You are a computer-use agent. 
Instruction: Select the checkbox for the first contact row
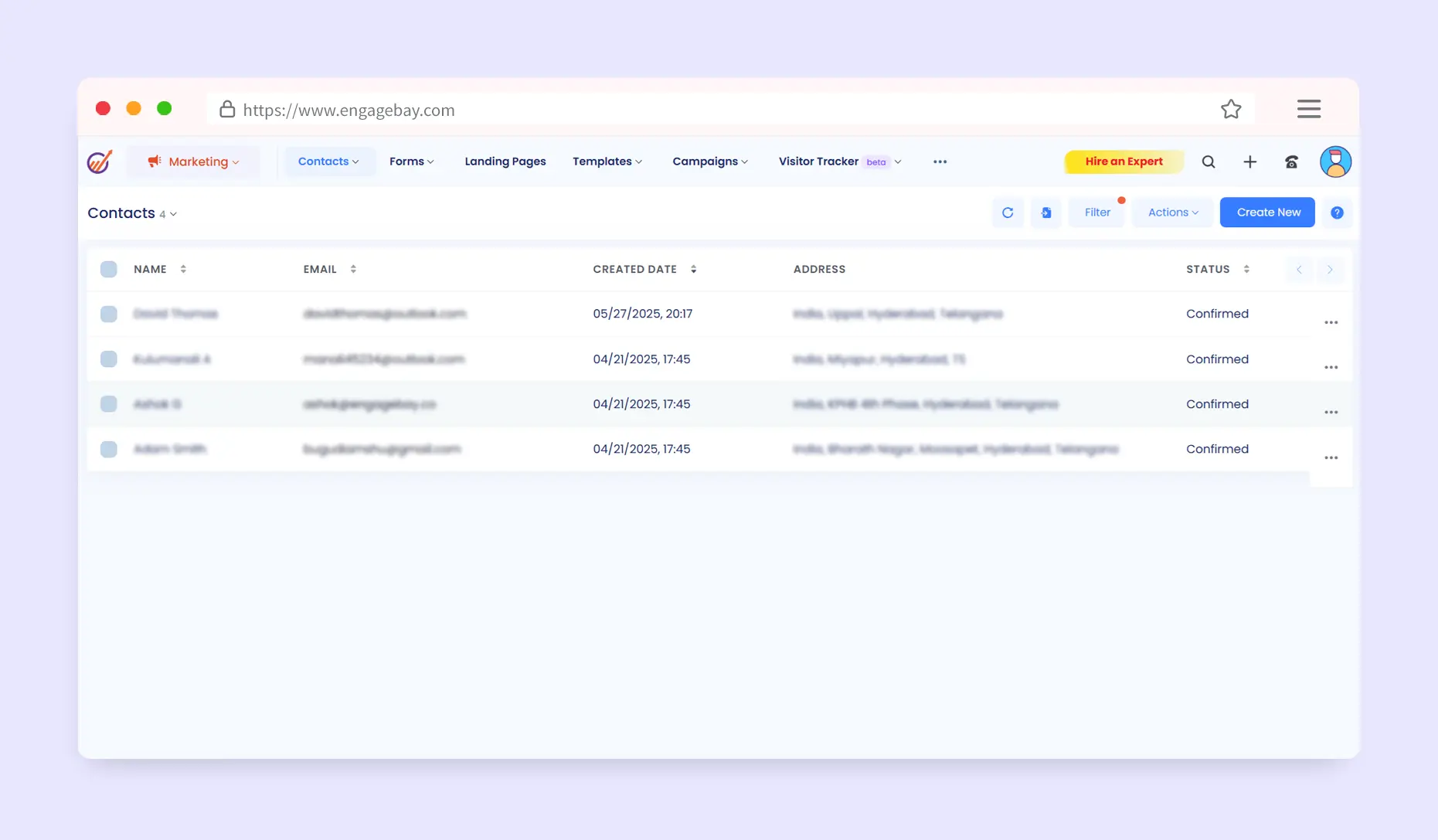coord(109,314)
